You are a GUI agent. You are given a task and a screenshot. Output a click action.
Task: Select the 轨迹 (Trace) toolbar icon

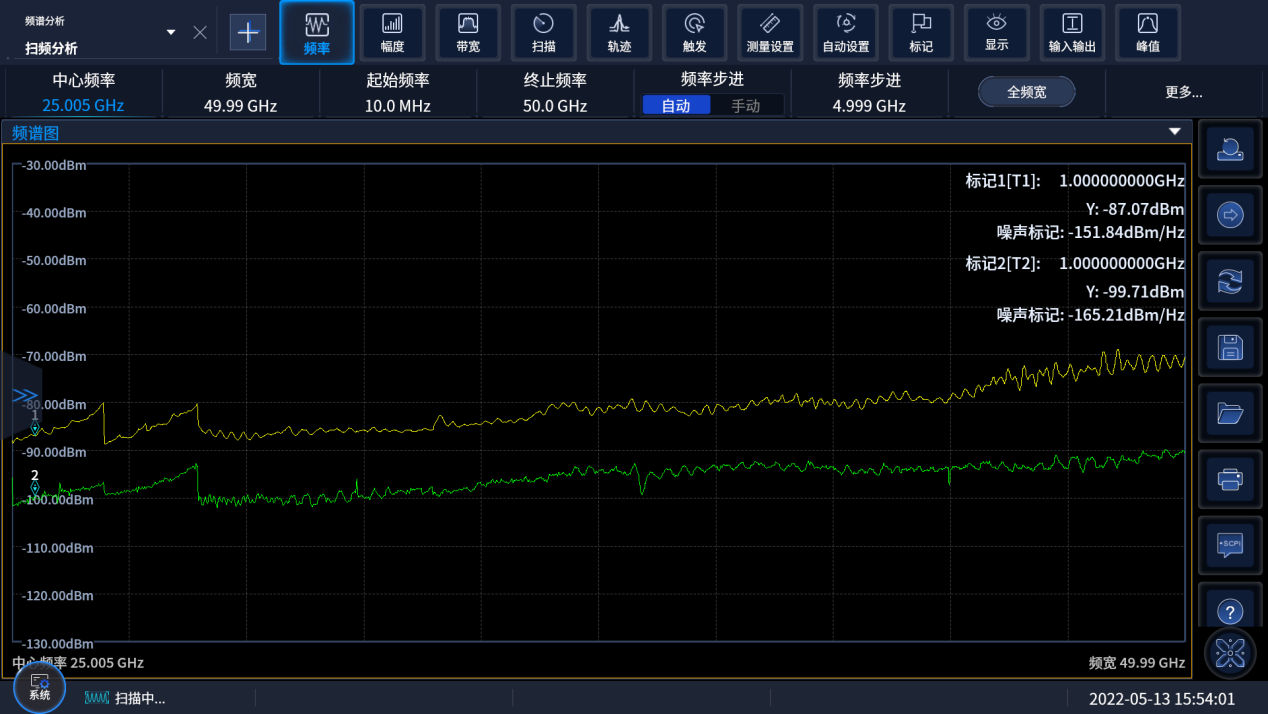pos(619,32)
